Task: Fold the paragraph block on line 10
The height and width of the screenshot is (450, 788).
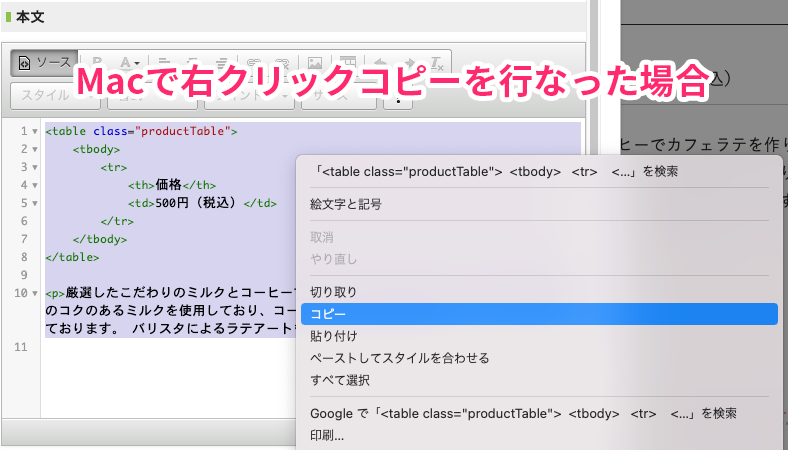Action: 36,293
